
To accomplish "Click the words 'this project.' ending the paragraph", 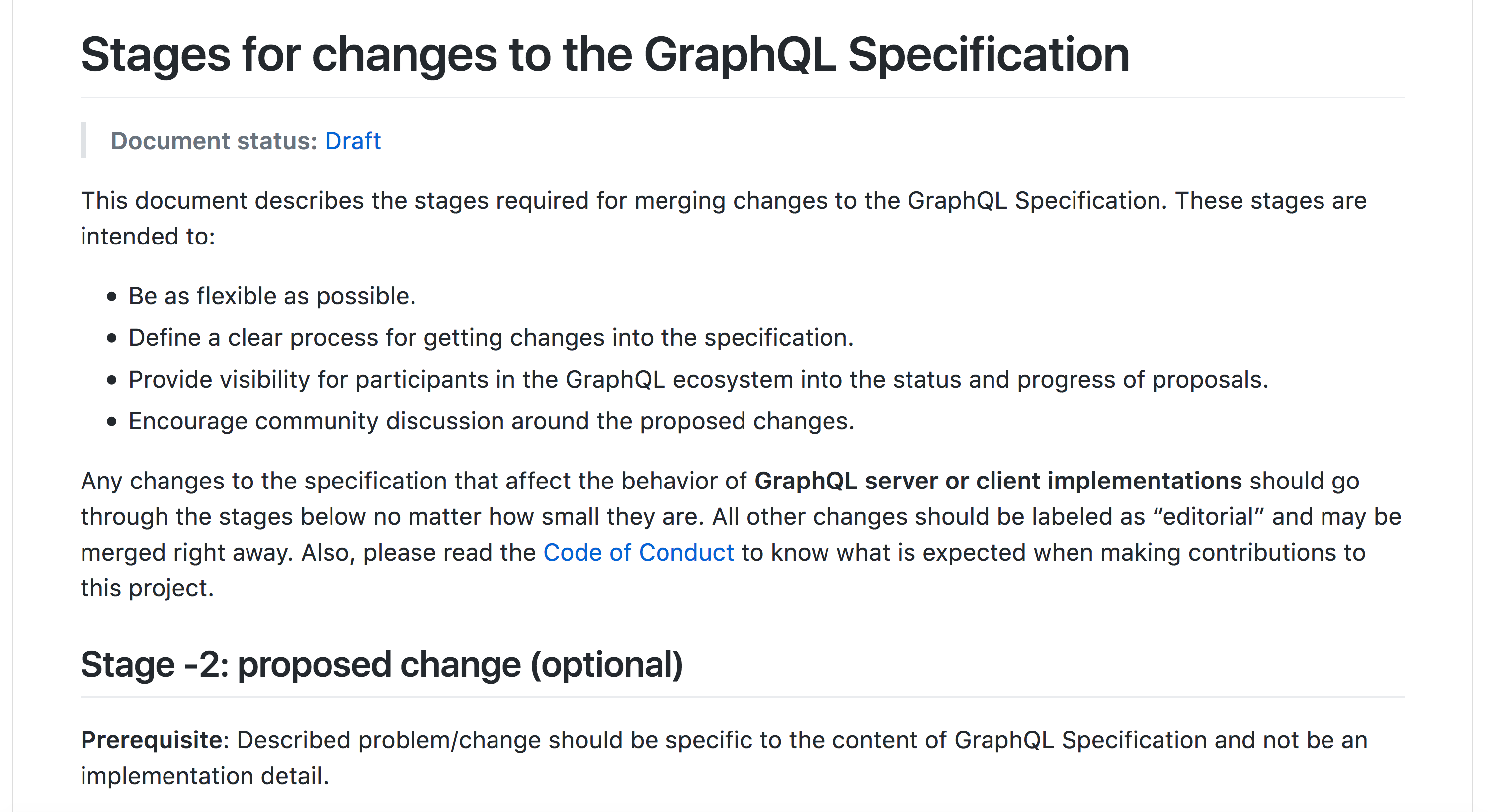I will pyautogui.click(x=147, y=588).
